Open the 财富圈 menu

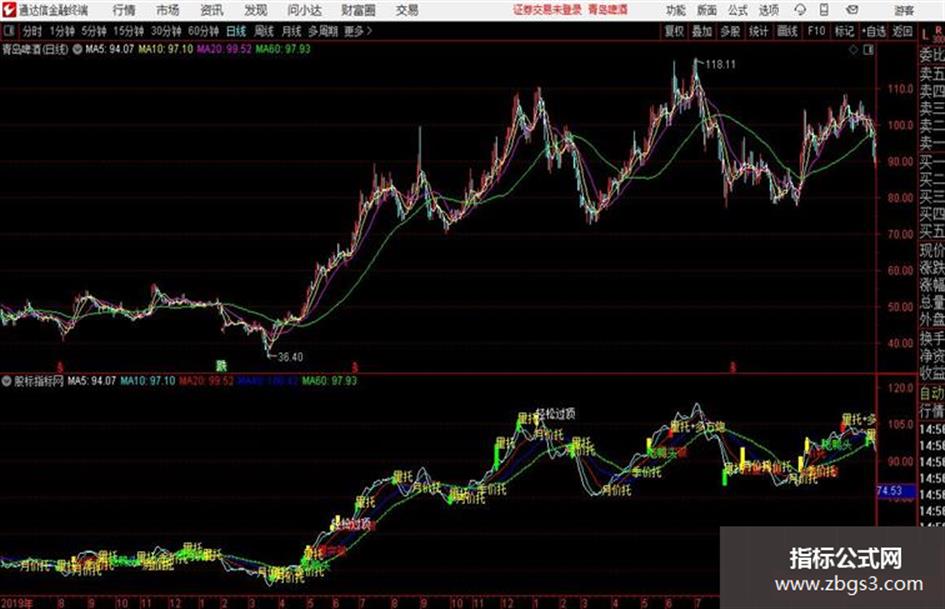tap(358, 10)
